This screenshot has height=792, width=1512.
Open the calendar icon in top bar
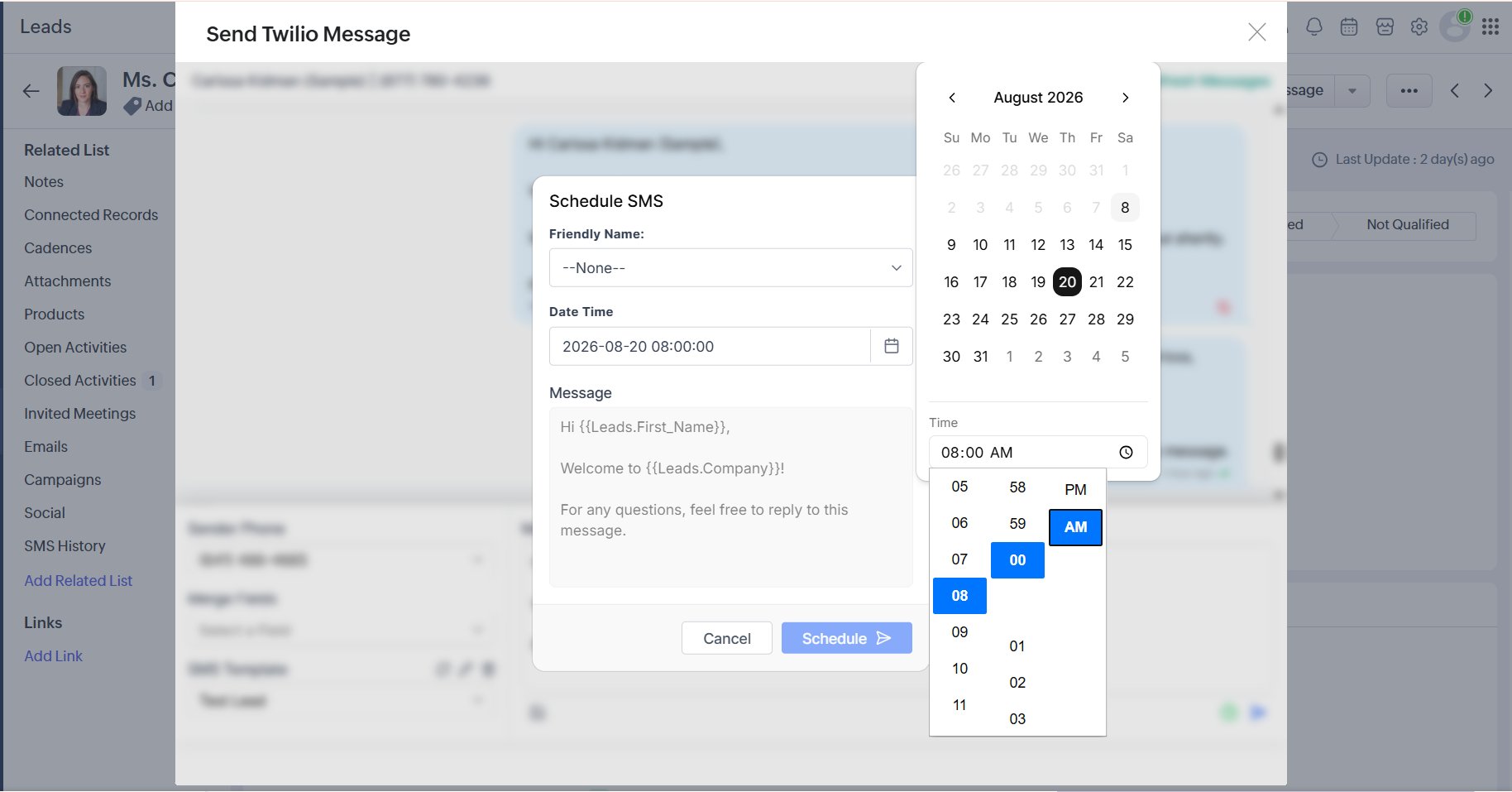[1349, 27]
